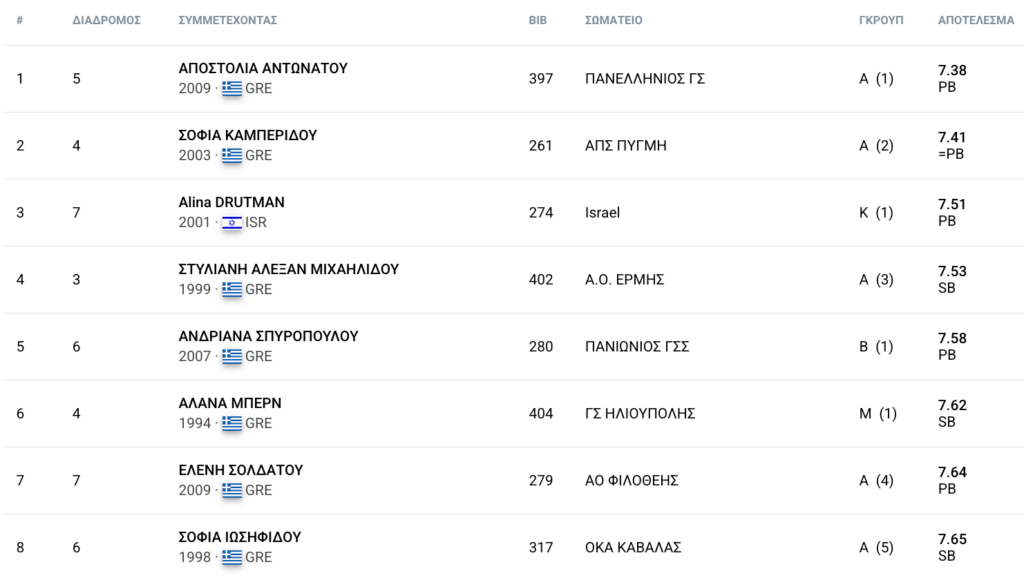
Task: Click the Greek flag beside ΑΛΑΝΑ ΜΠΕΡΝ
Action: pyautogui.click(x=232, y=423)
